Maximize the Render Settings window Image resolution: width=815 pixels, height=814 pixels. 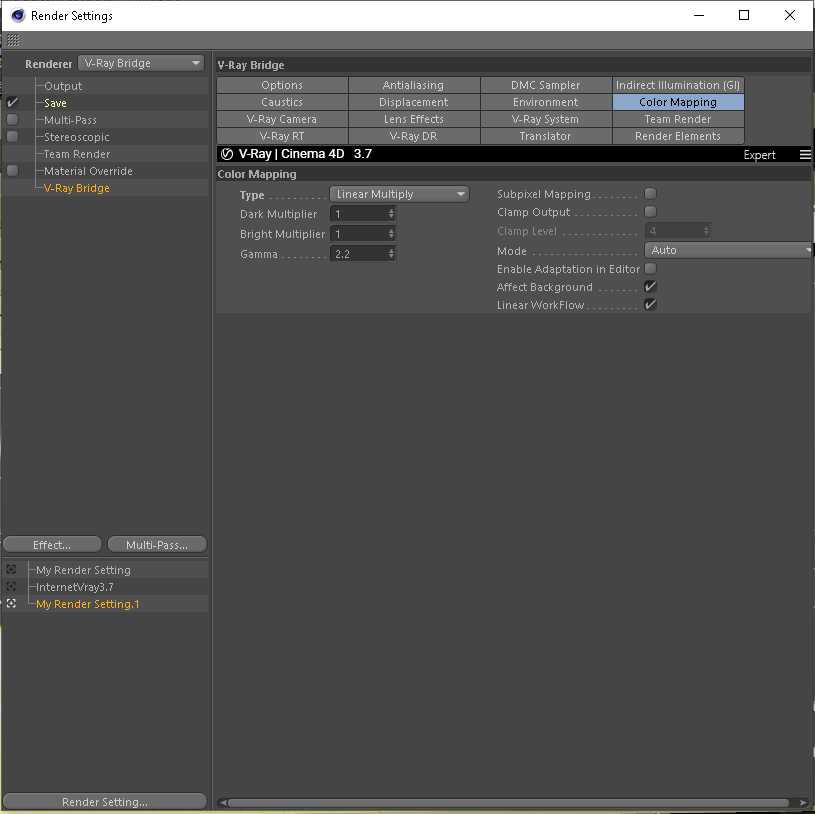tap(744, 15)
